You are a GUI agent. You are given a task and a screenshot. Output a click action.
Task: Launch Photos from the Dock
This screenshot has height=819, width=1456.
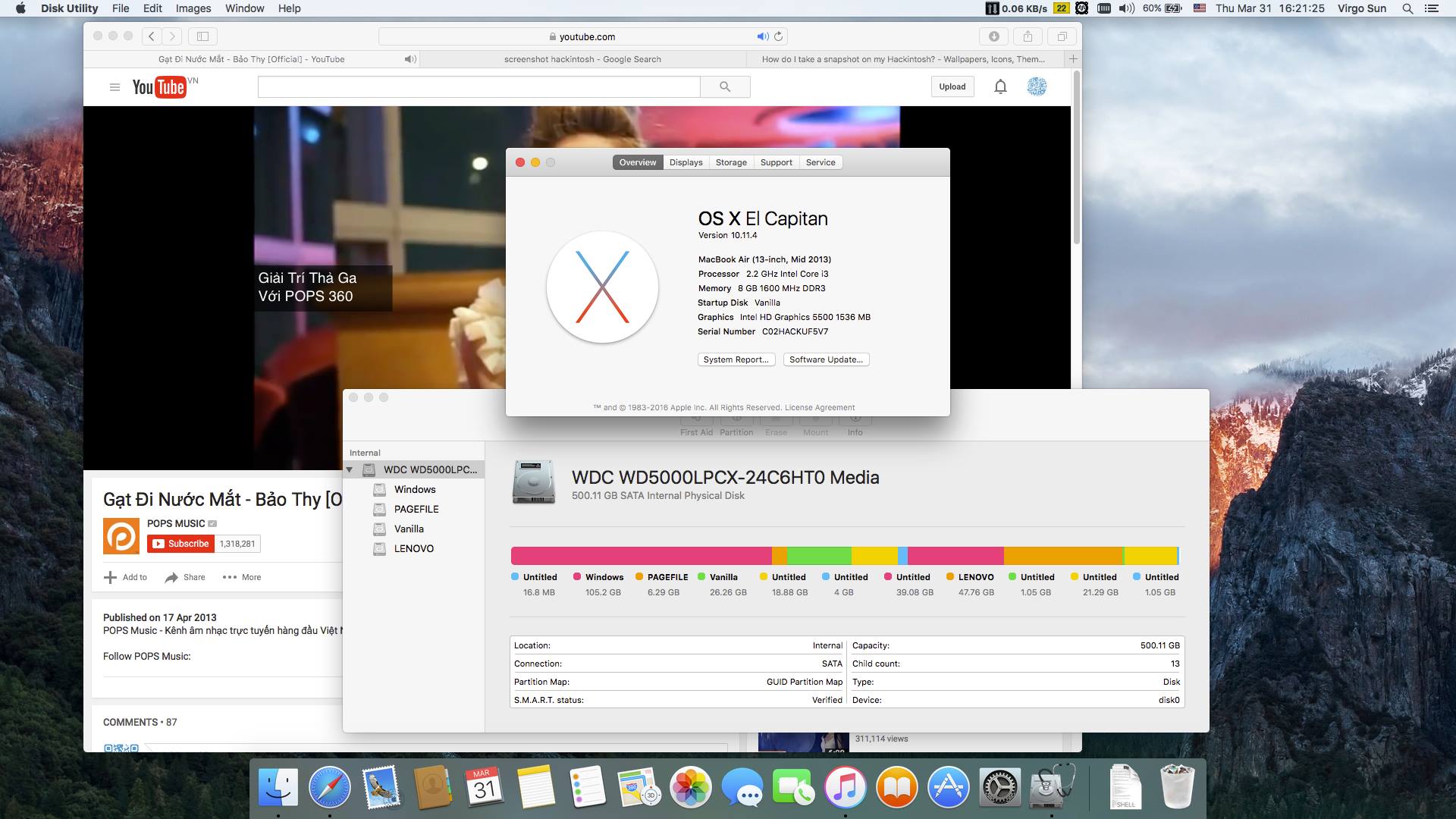(691, 786)
